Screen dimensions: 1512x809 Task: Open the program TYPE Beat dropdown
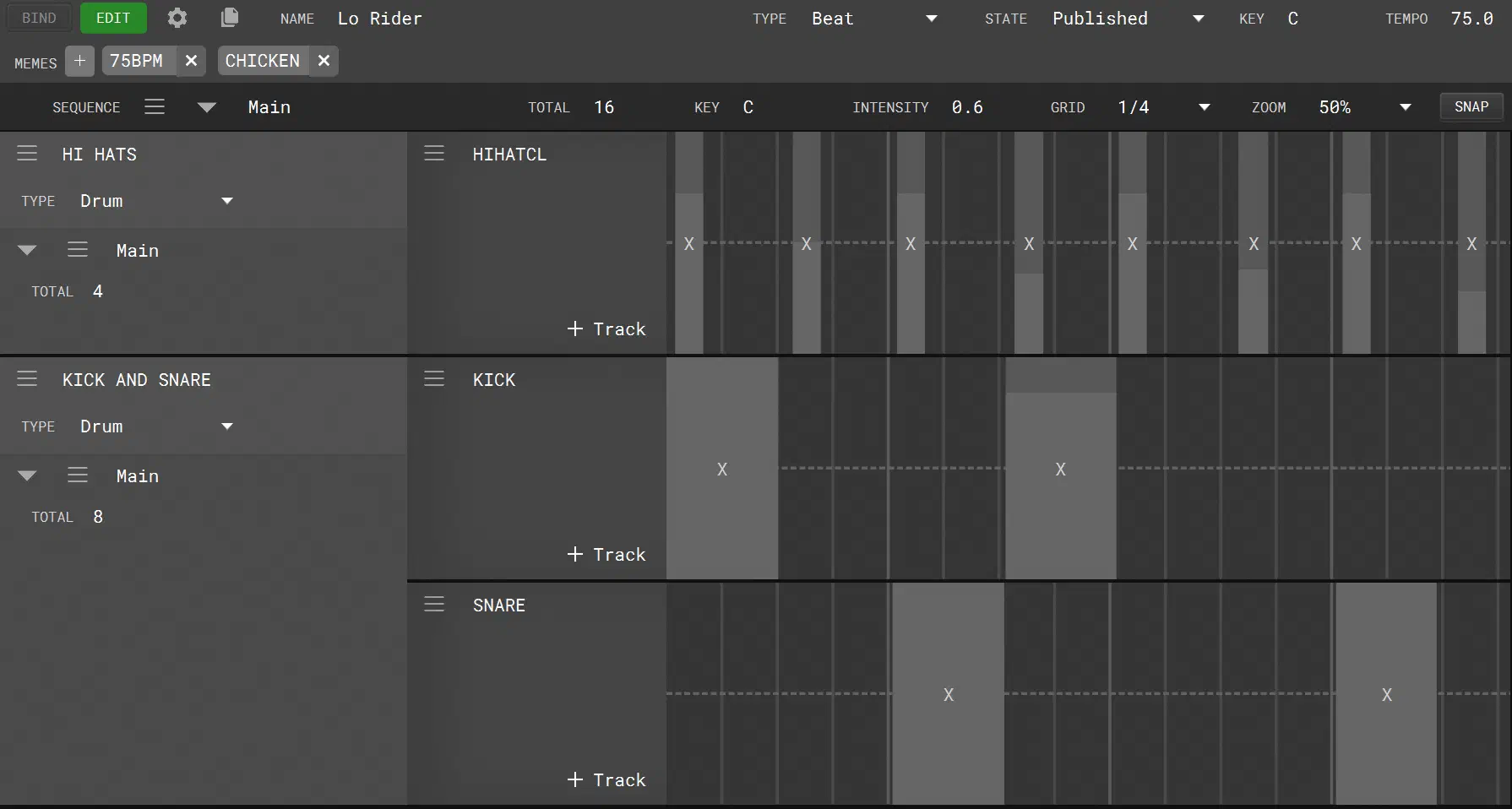tap(874, 19)
